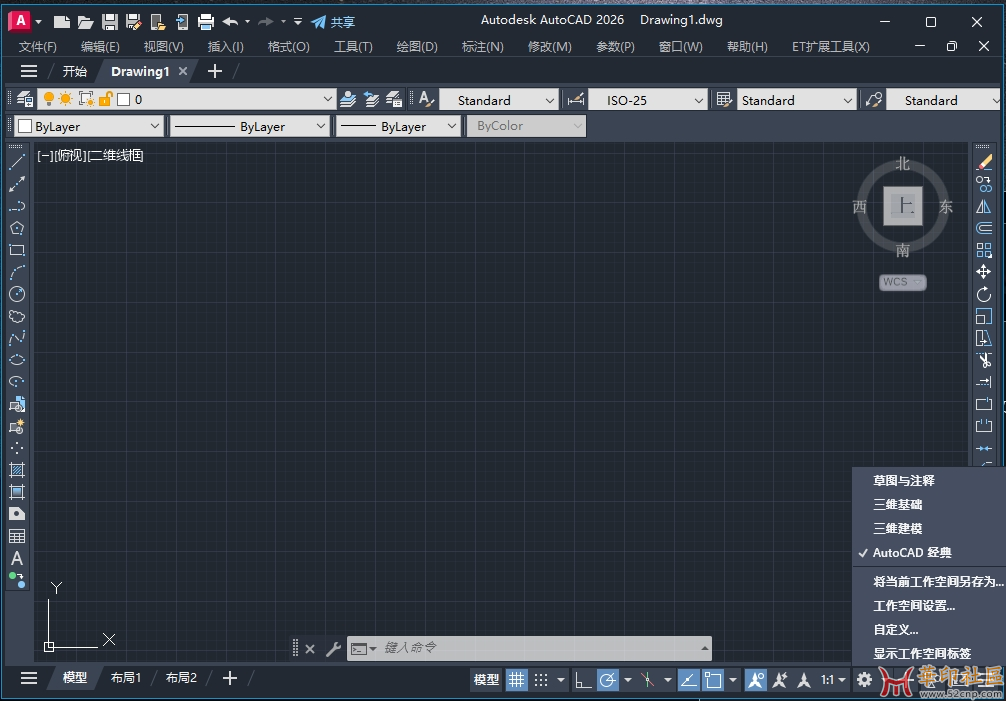Select the Rotate tool
This screenshot has height=701, width=1006.
click(984, 294)
